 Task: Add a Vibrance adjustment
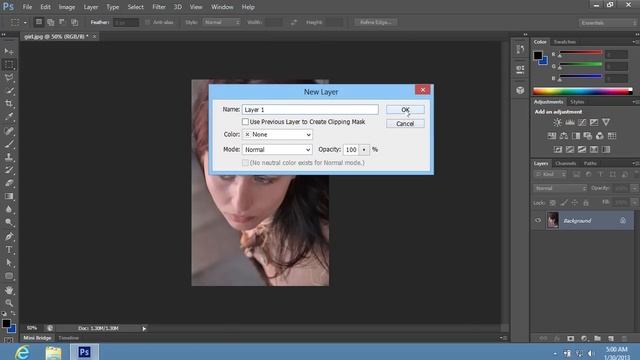point(606,122)
